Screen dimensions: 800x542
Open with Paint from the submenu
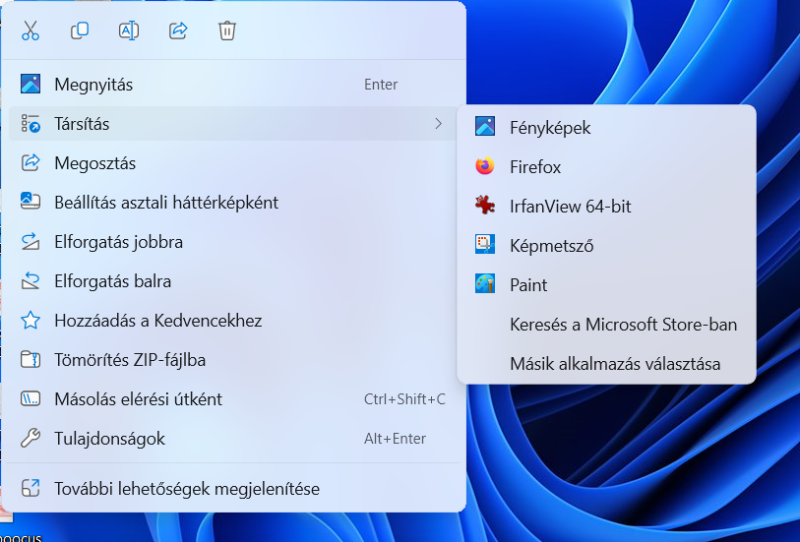(607, 284)
